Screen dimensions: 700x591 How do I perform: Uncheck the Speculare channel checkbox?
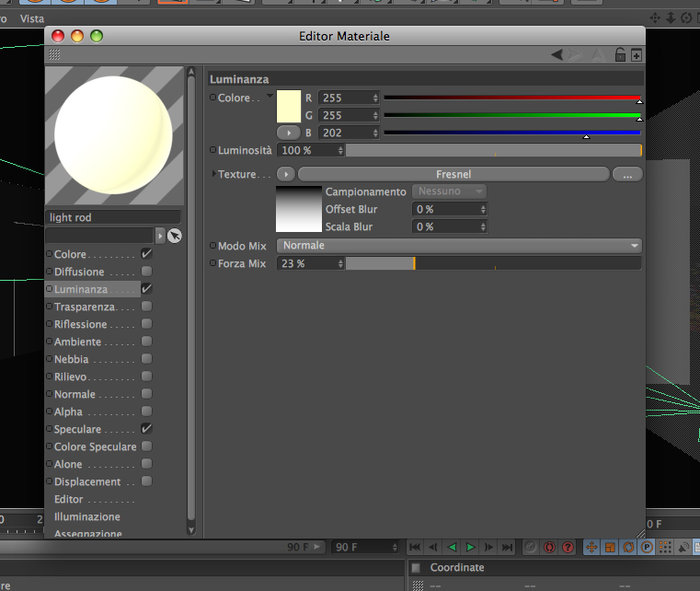(146, 429)
